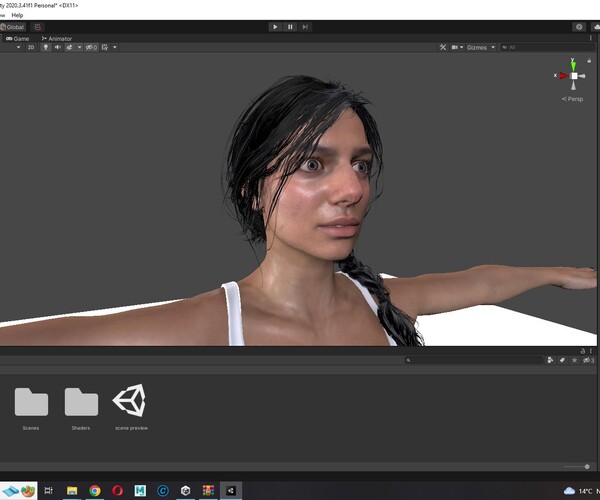Image resolution: width=600 pixels, height=500 pixels.
Task: Open the shading draw mode dropdown
Action: click(18, 47)
